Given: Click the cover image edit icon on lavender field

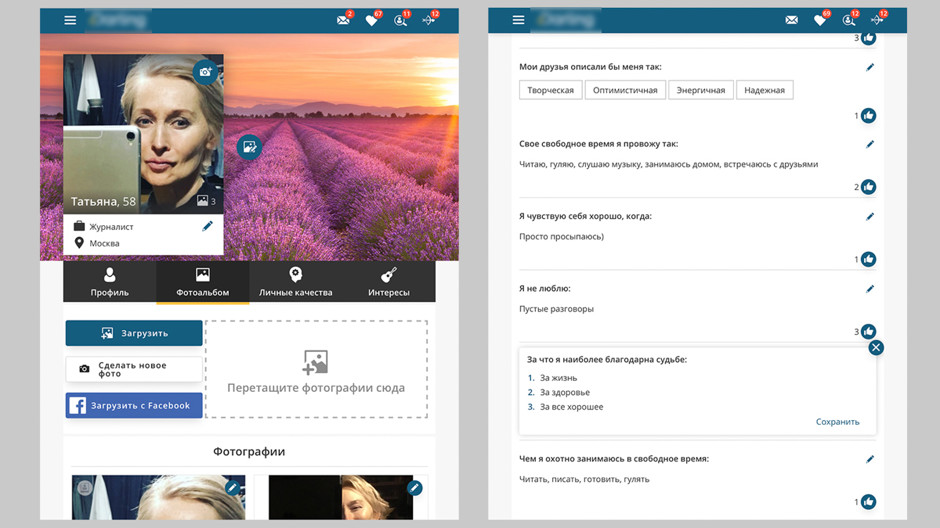Looking at the screenshot, I should pos(248,147).
